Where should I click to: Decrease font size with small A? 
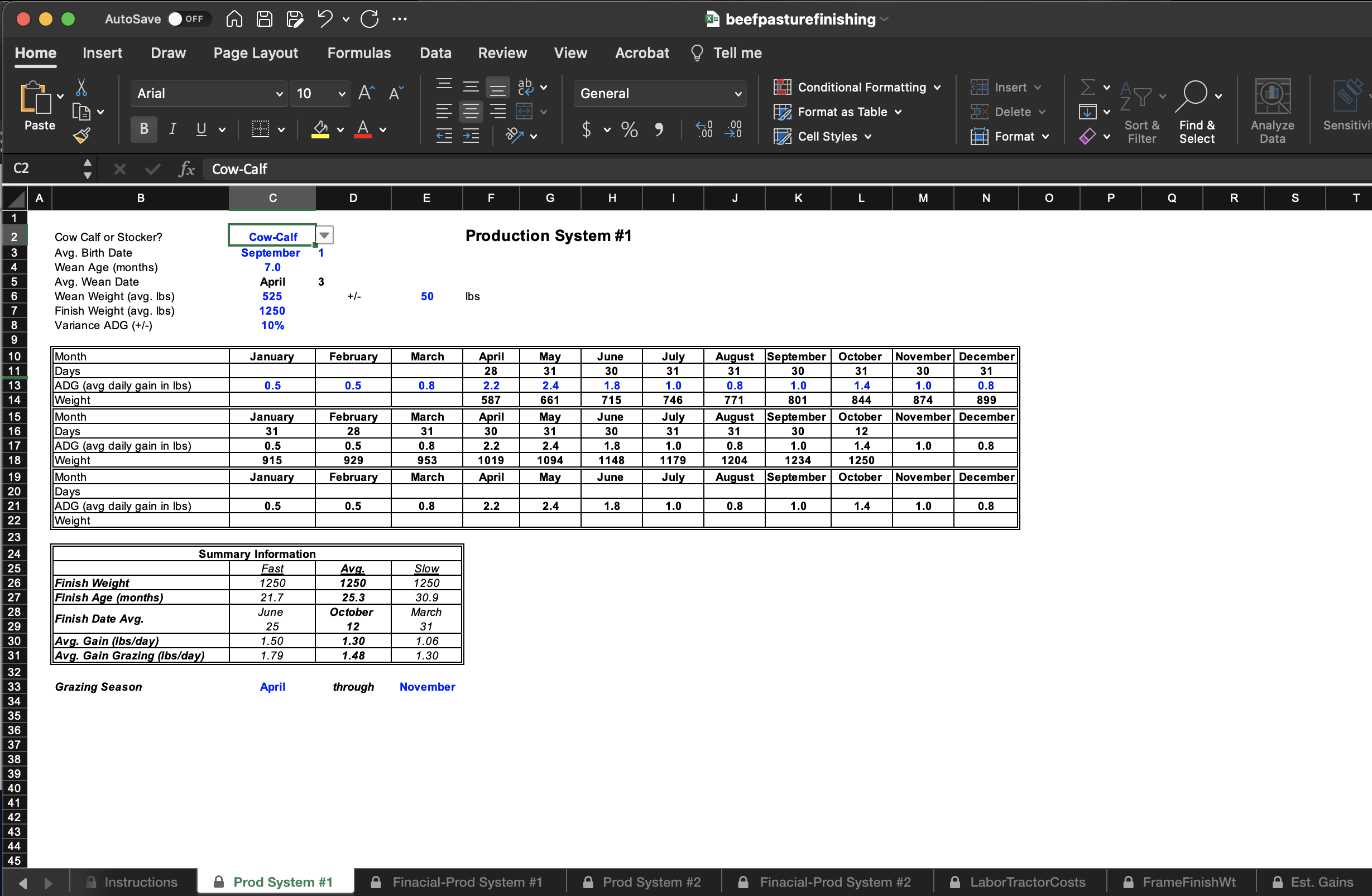pyautogui.click(x=397, y=93)
